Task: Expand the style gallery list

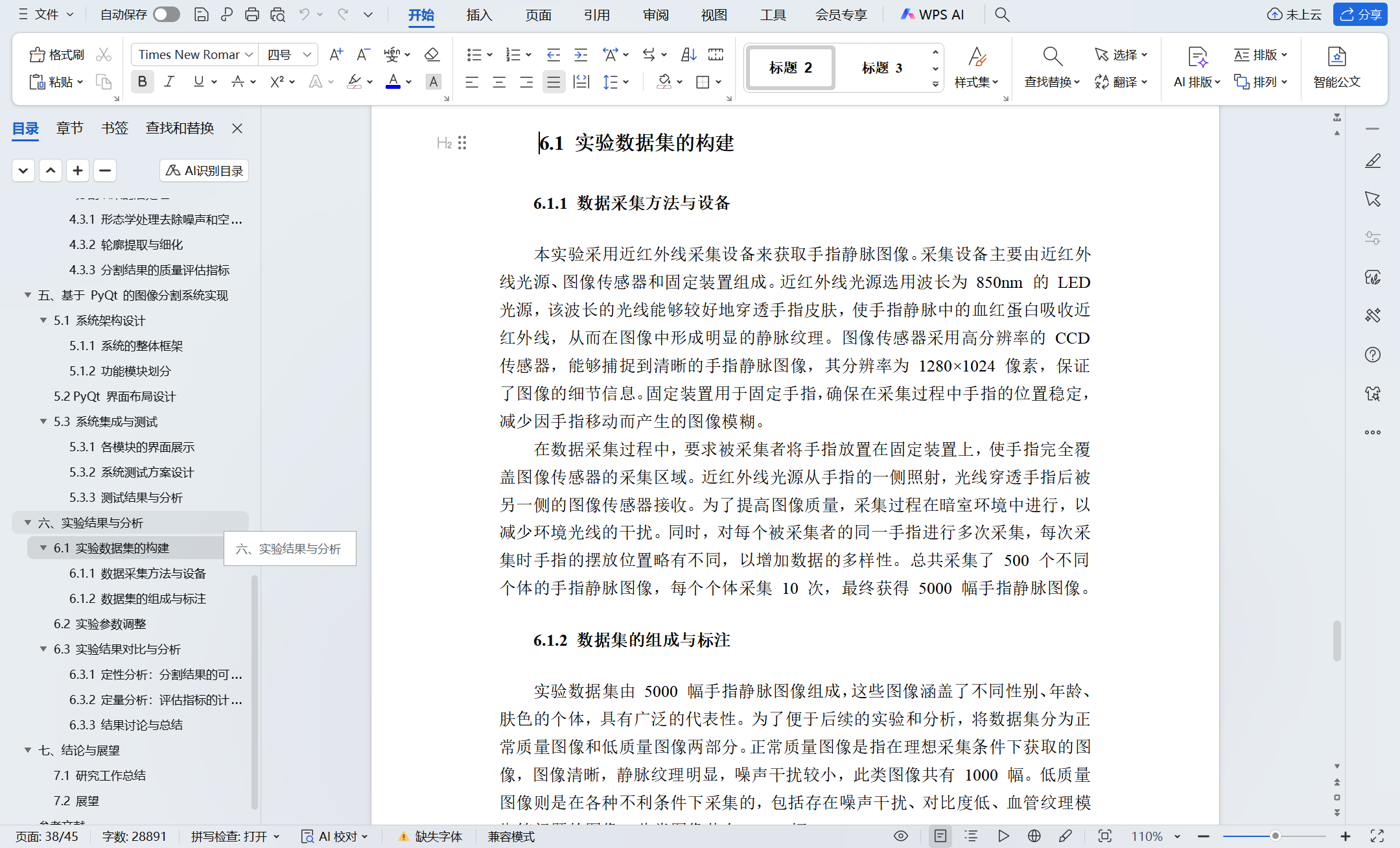Action: (x=935, y=84)
